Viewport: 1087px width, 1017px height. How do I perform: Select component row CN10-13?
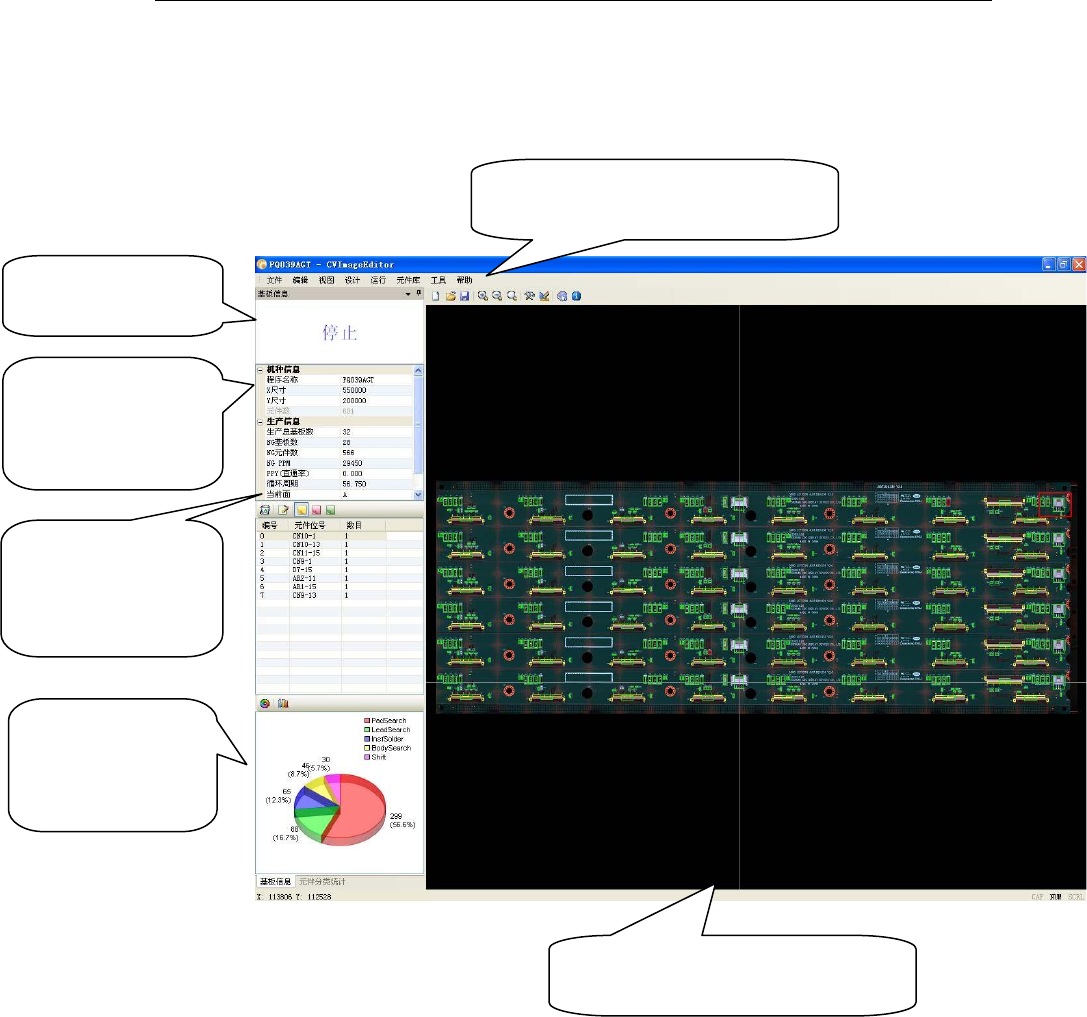pyautogui.click(x=340, y=544)
